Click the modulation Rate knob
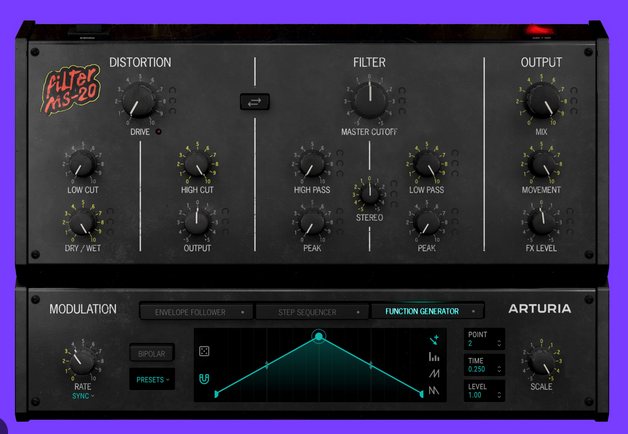This screenshot has height=434, width=628. coord(83,361)
